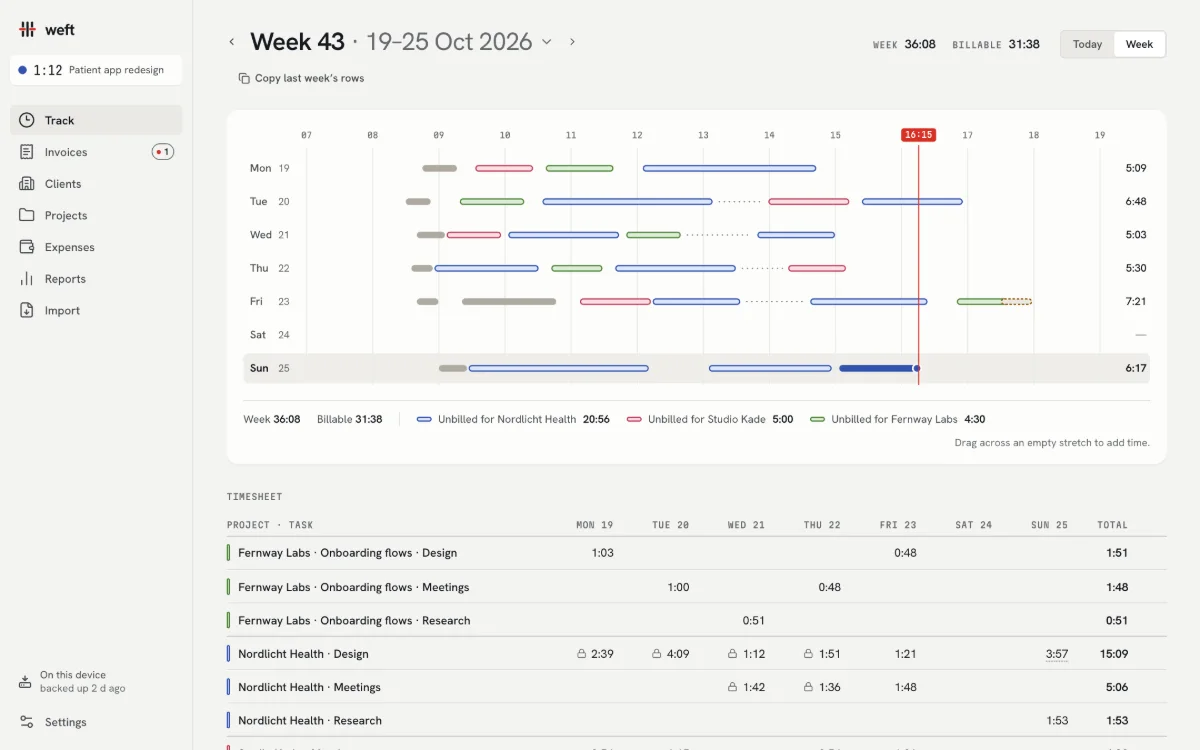Open row Fernway Labs · Onboarding flows · Design
1200x750 pixels.
pos(696,553)
